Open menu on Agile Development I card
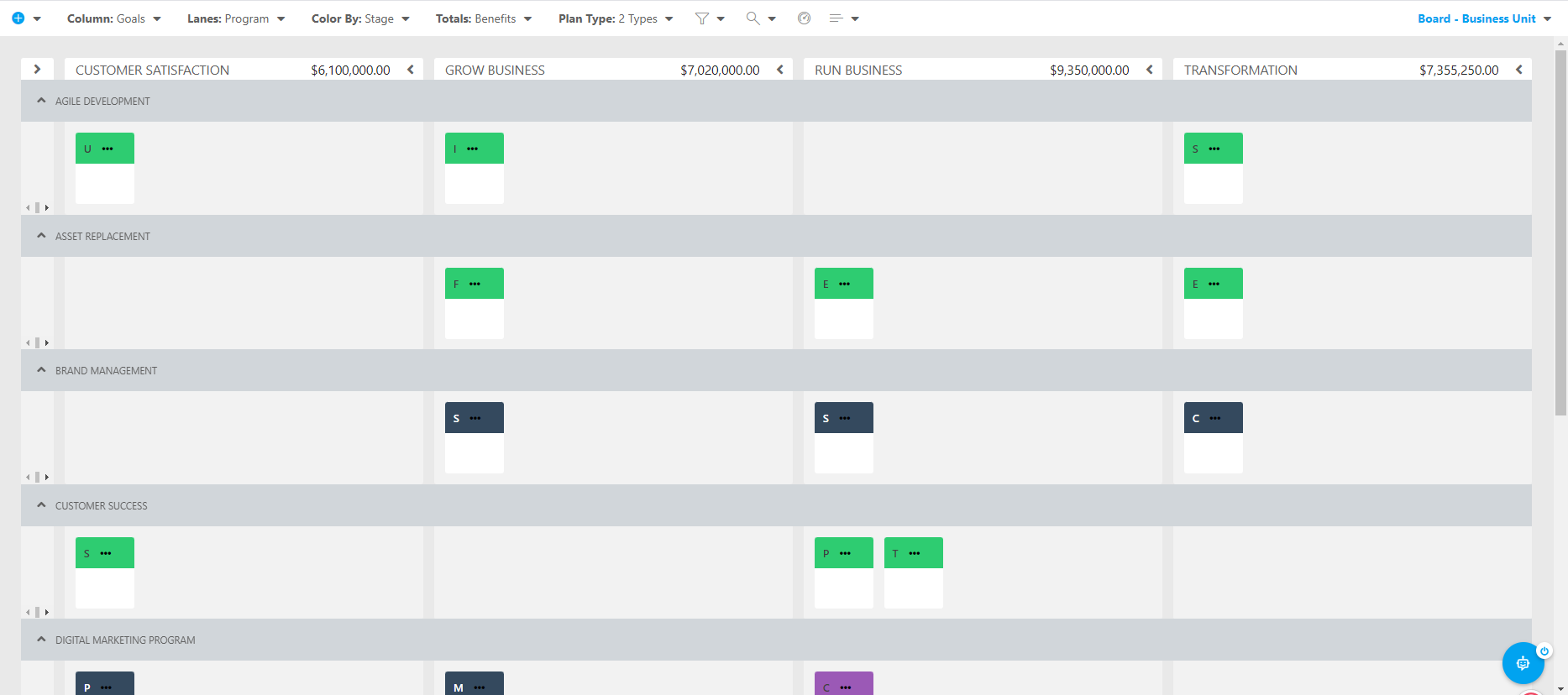This screenshot has height=695, width=1568. 473,149
